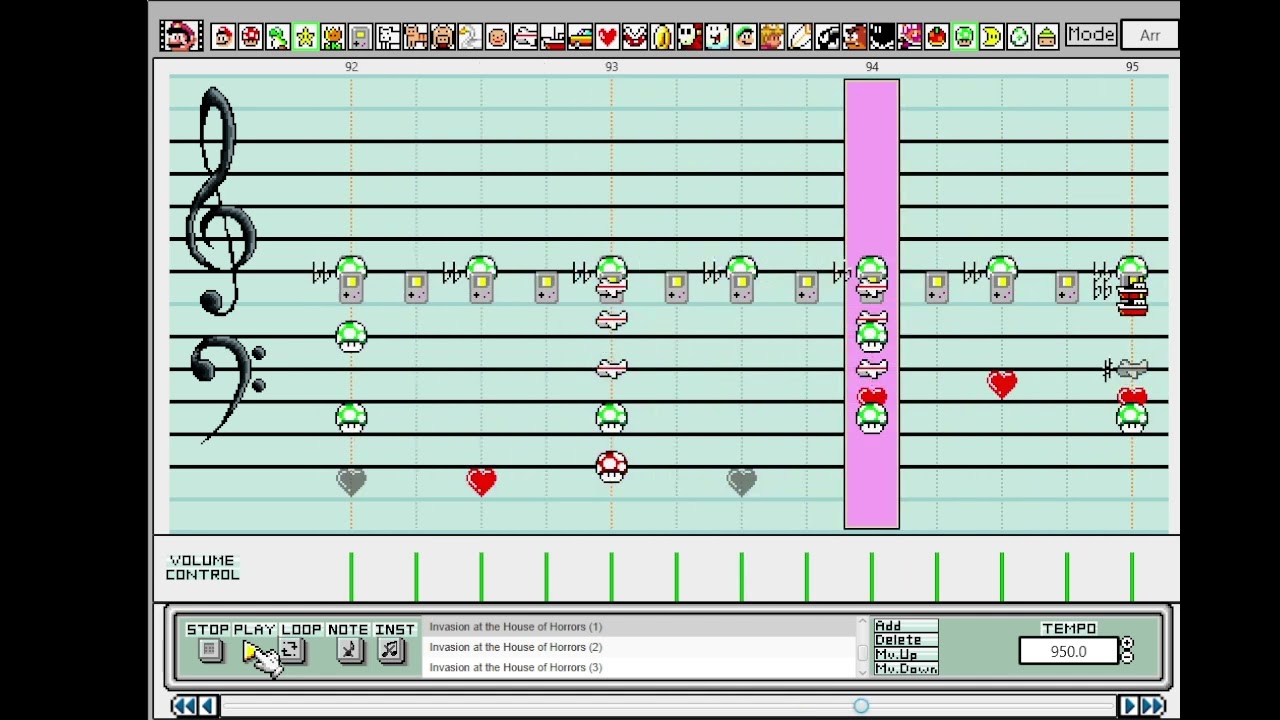
Task: Choose the Yoshi instrument icon
Action: click(278, 37)
